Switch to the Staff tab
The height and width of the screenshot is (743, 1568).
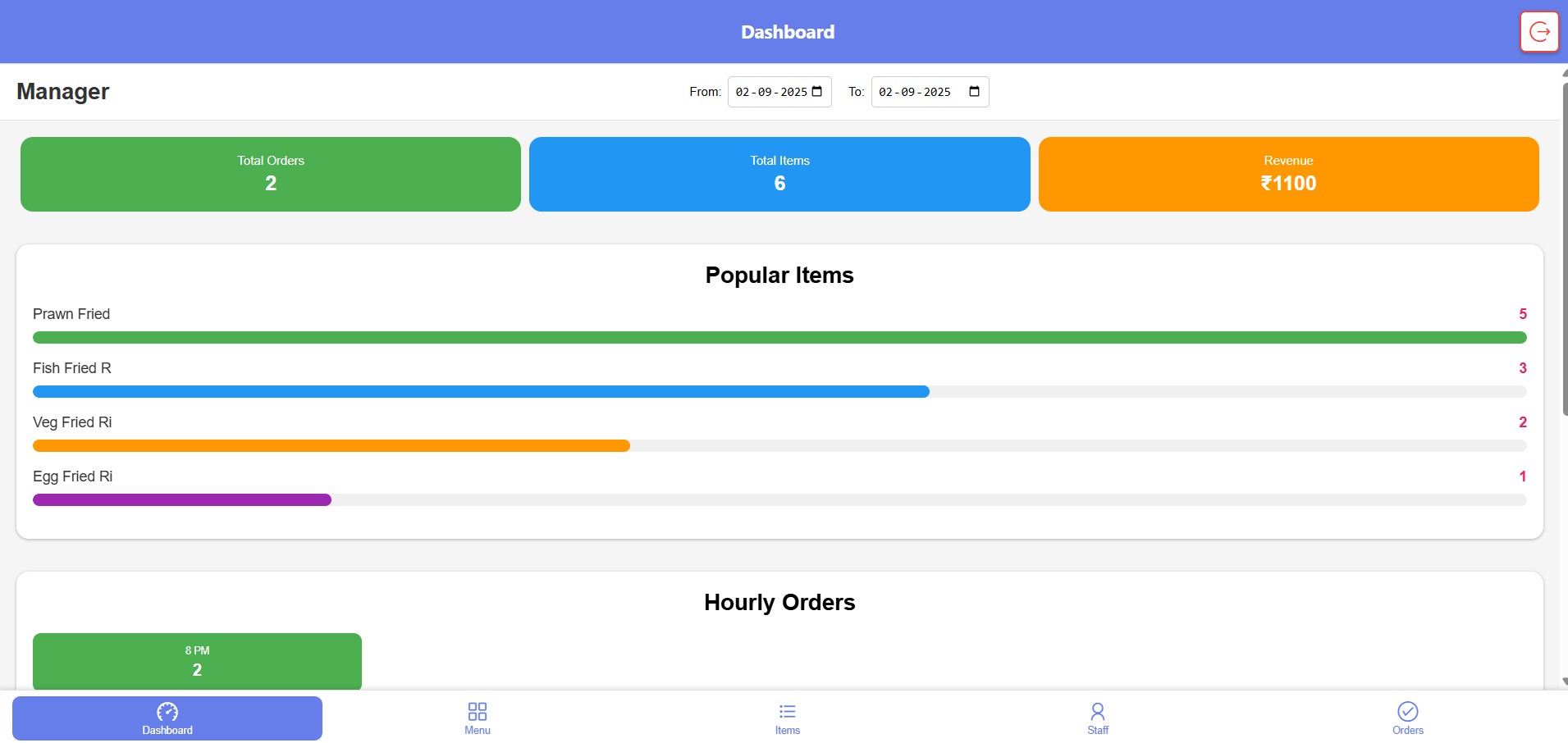[1097, 718]
